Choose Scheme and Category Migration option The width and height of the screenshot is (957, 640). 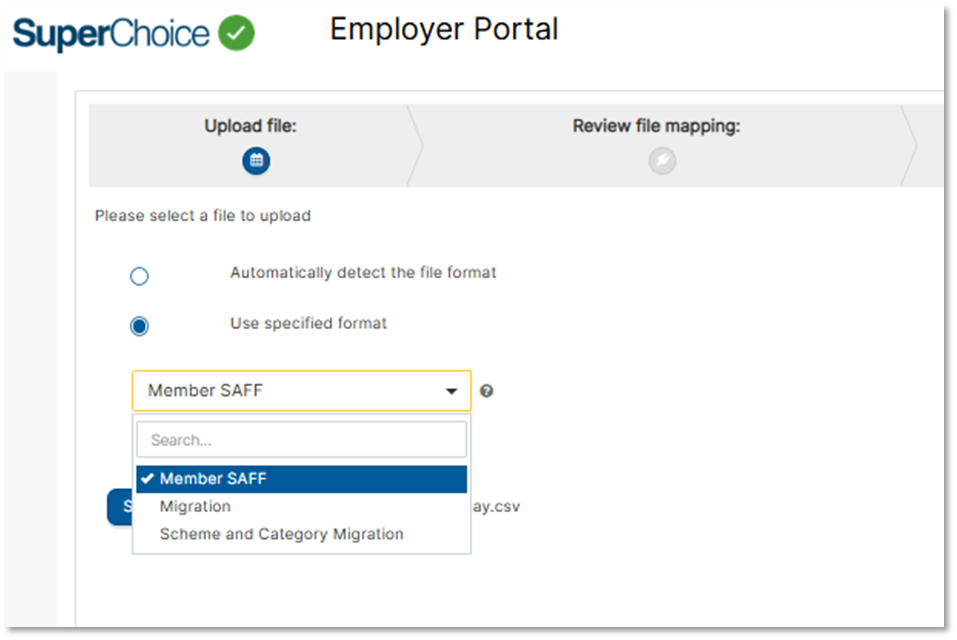tap(283, 533)
